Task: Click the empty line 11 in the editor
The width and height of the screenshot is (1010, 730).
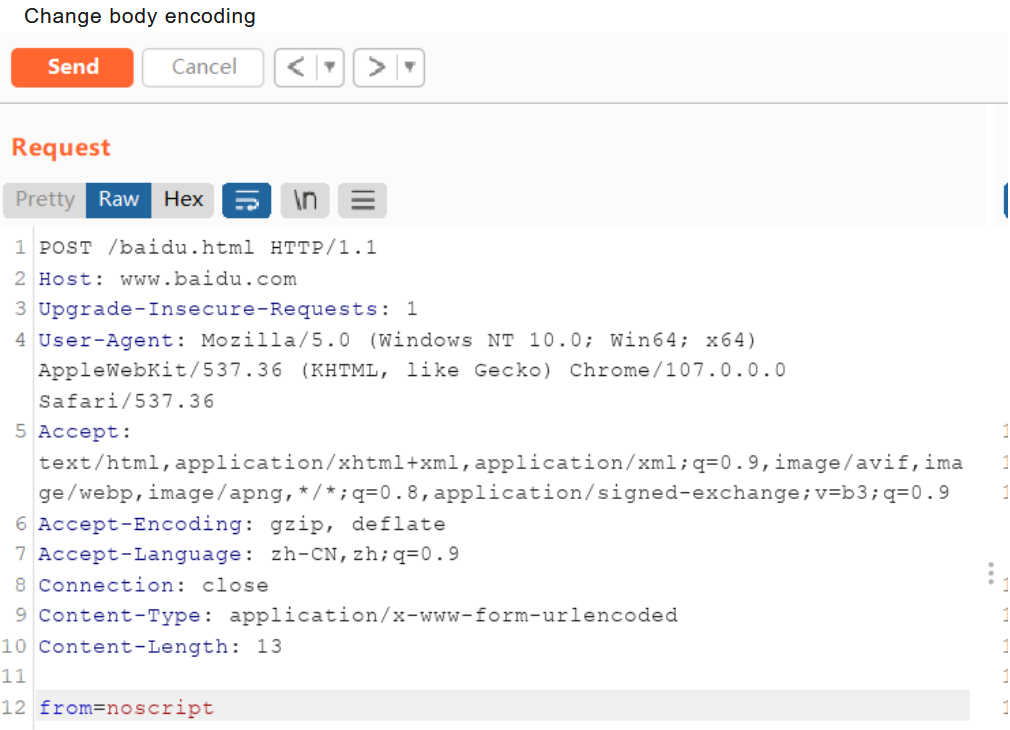Action: tap(502, 677)
